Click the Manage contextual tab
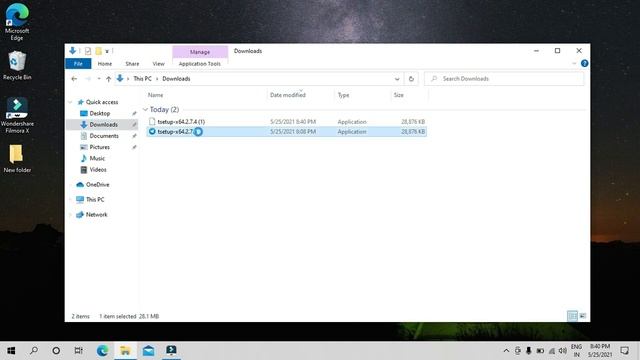This screenshot has height=360, width=640. pyautogui.click(x=200, y=52)
